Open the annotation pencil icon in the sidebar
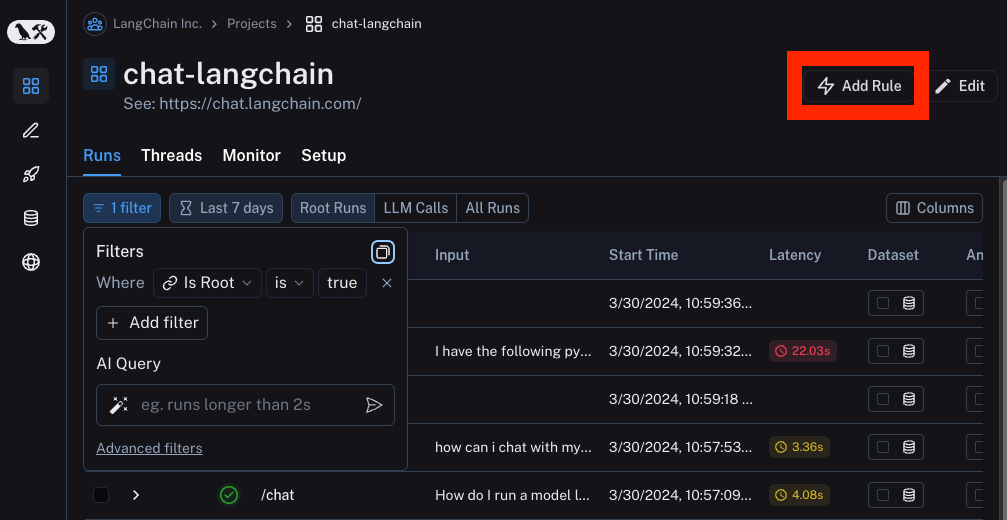 [x=31, y=130]
